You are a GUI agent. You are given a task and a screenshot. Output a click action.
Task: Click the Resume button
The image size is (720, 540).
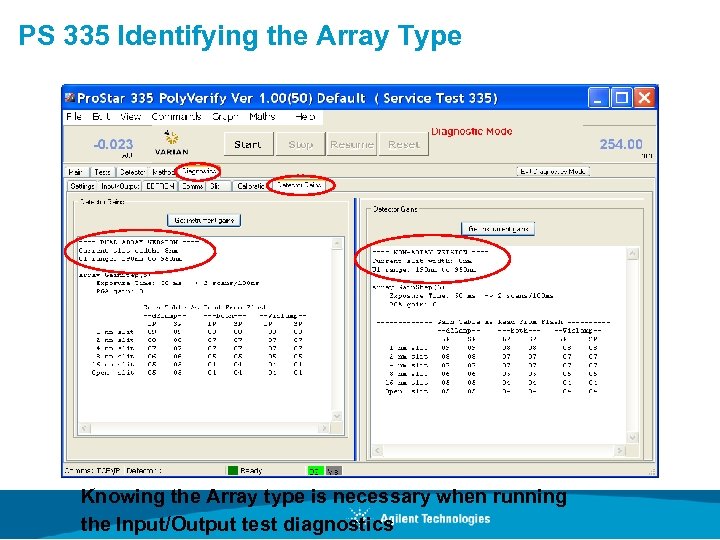(x=352, y=144)
